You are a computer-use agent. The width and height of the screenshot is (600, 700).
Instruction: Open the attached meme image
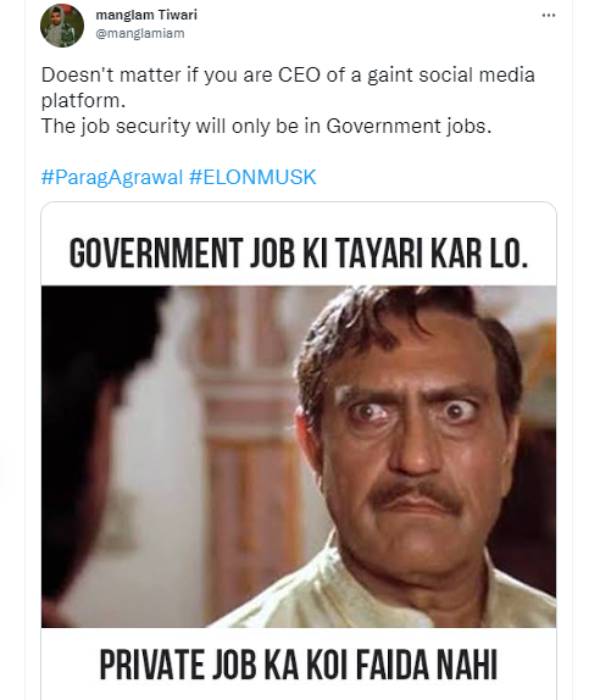tap(299, 451)
